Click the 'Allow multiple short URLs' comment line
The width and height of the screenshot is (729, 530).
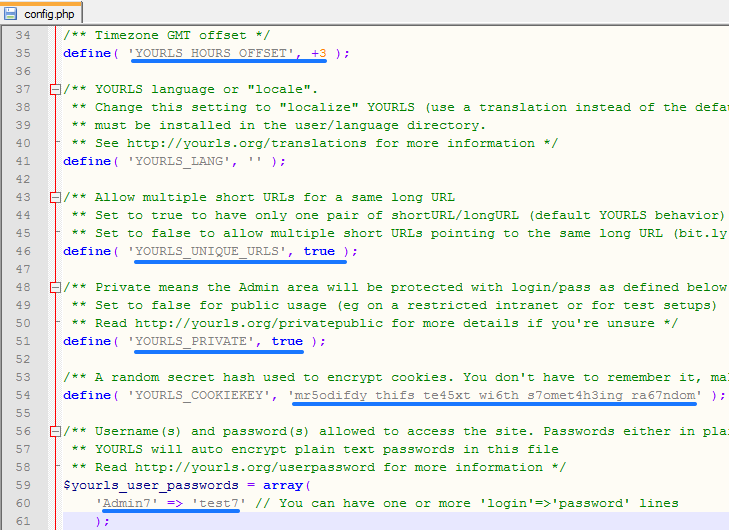[259, 198]
